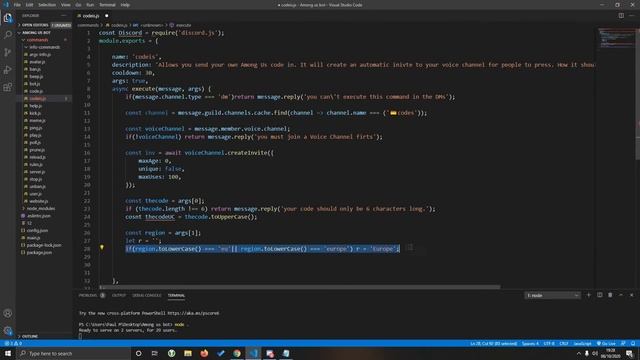Open File Explorer from the taskbar
Viewport: 640px width, 360px height.
188,353
